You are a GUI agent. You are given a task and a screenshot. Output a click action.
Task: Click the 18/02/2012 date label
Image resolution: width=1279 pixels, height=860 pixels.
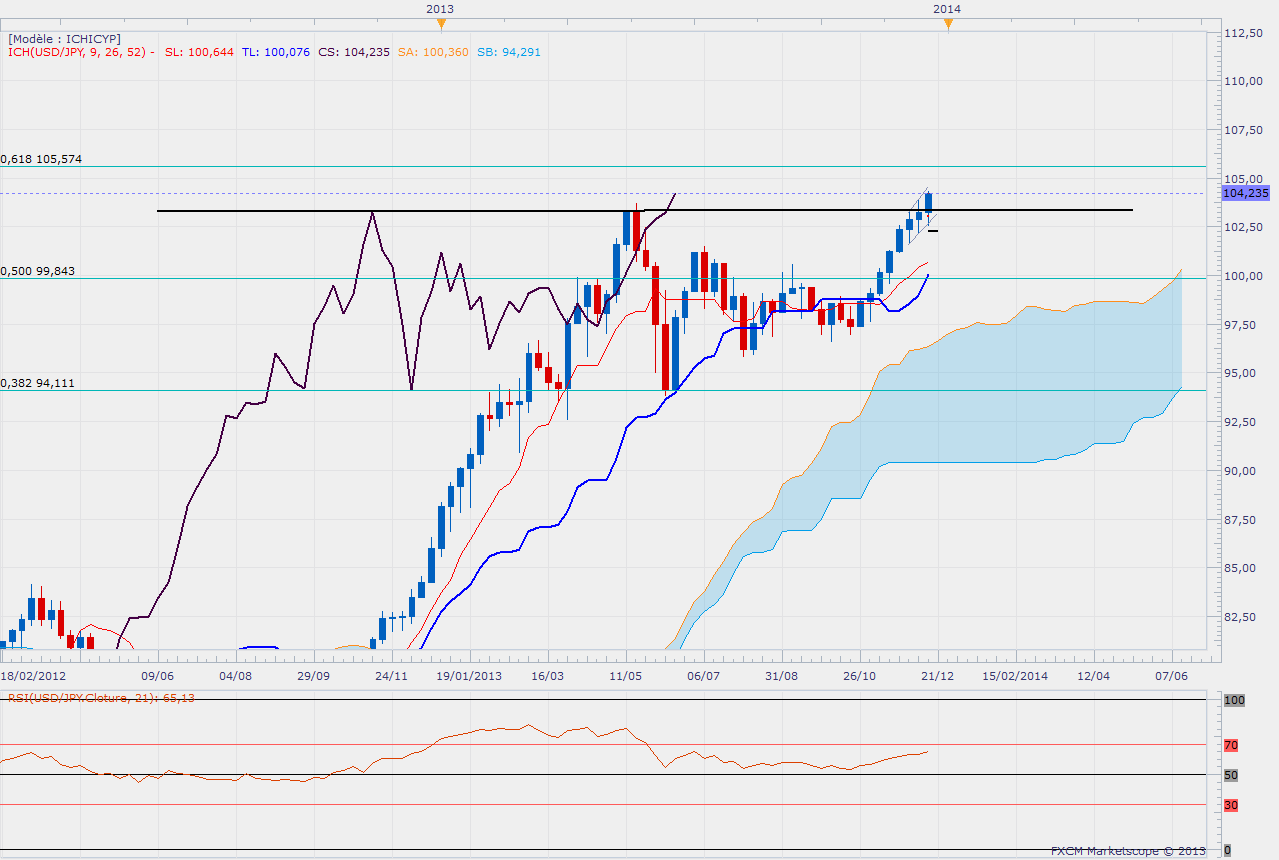click(x=33, y=676)
